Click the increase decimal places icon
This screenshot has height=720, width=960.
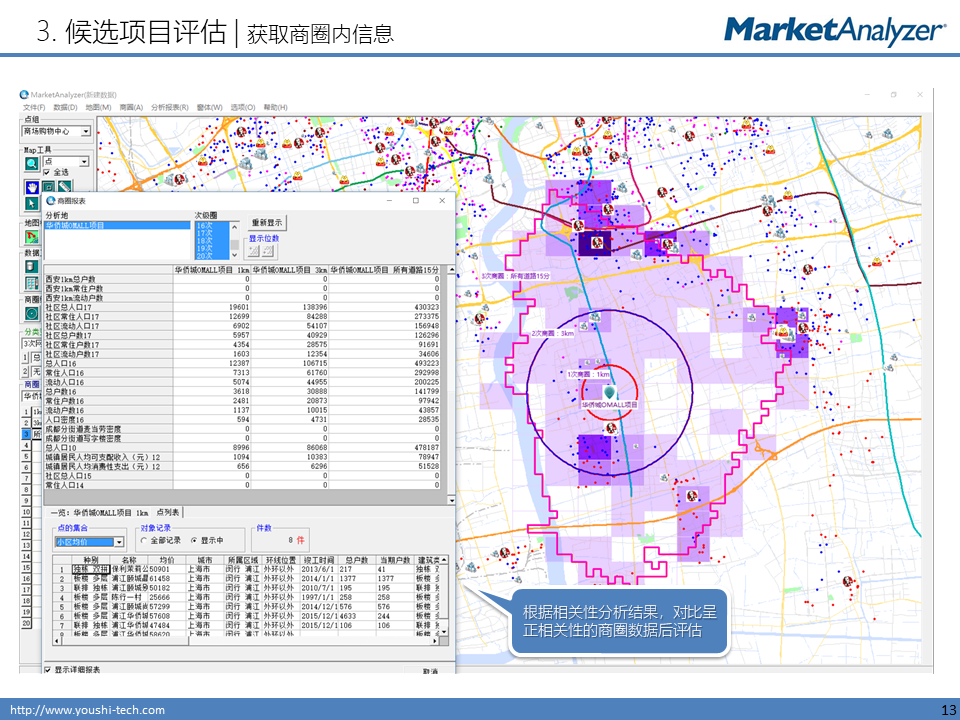[x=253, y=251]
